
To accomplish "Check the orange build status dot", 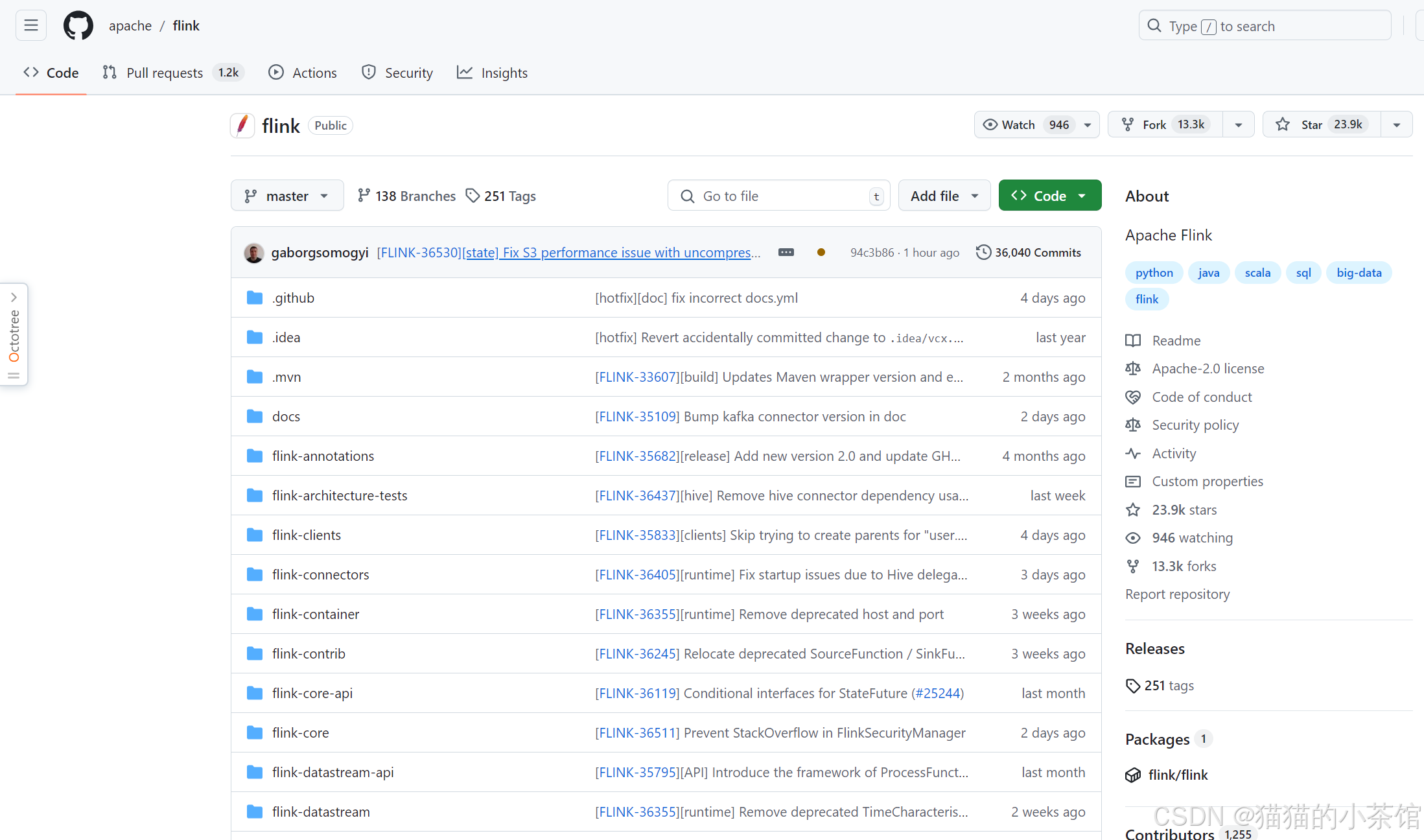I will tap(821, 252).
